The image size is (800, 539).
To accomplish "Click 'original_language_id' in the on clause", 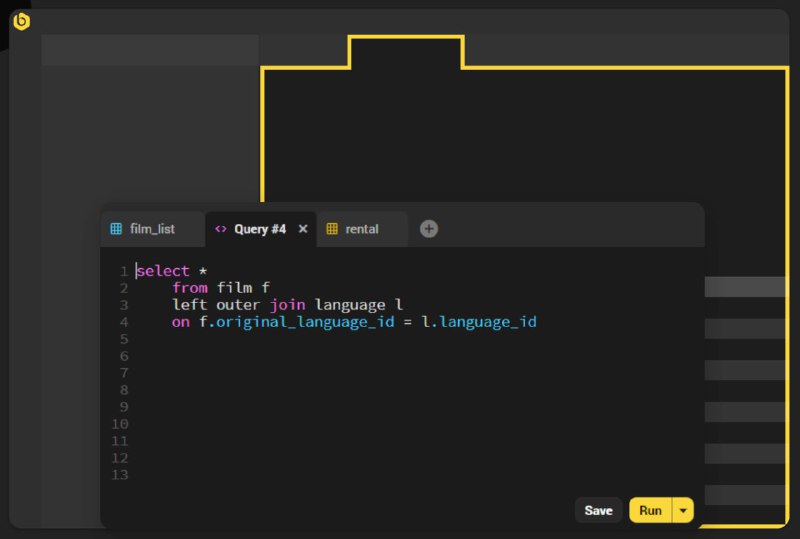I will click(x=305, y=322).
